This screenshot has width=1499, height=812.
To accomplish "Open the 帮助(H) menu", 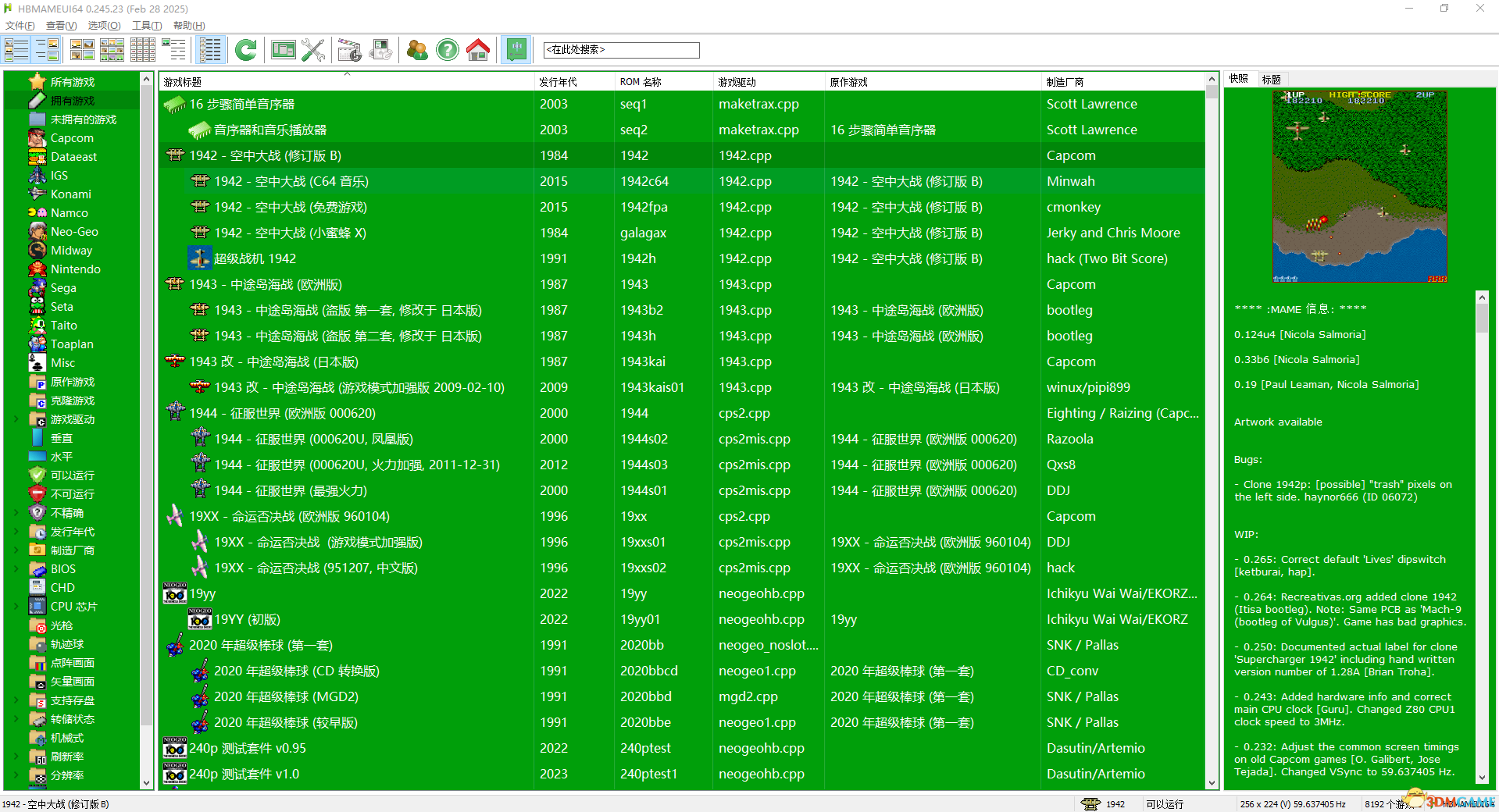I will [x=189, y=26].
